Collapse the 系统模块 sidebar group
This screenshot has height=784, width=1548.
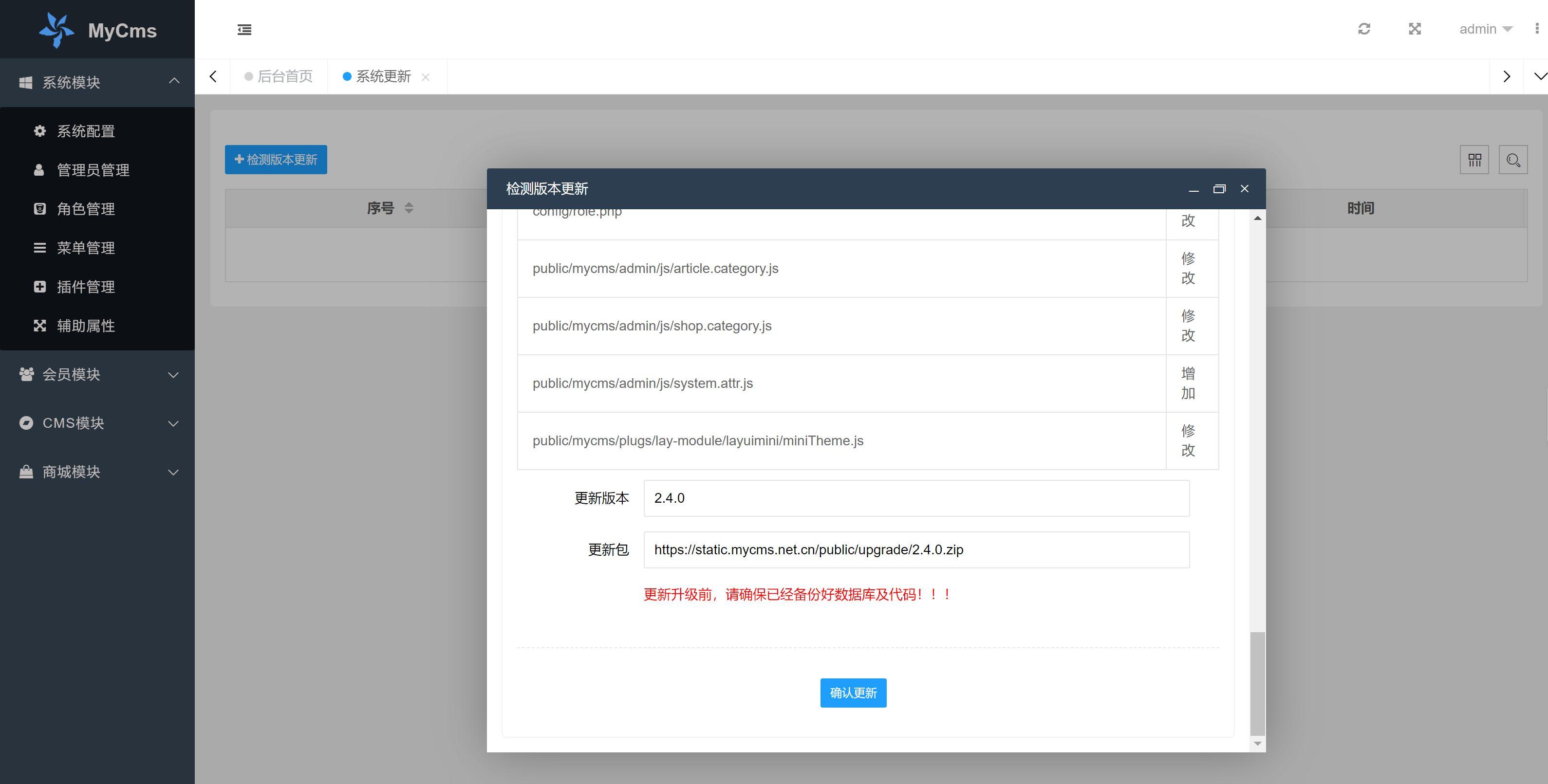point(97,82)
